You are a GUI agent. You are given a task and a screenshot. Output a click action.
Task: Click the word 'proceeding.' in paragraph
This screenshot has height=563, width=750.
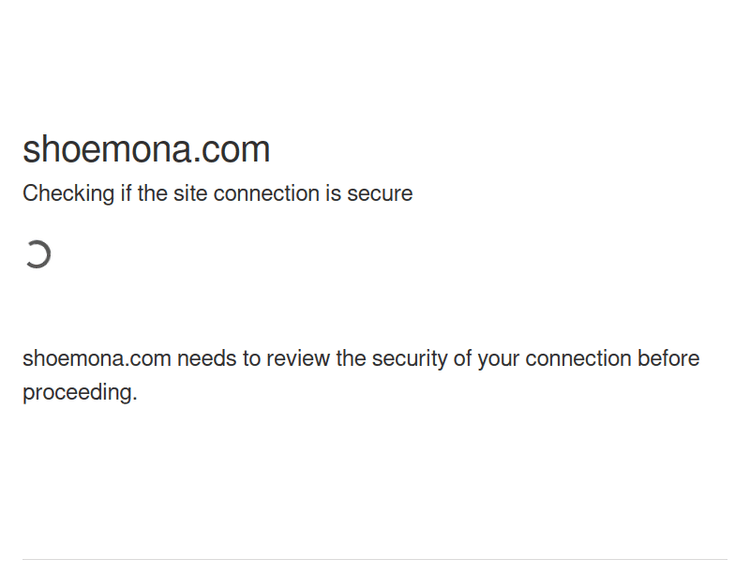coord(79,392)
